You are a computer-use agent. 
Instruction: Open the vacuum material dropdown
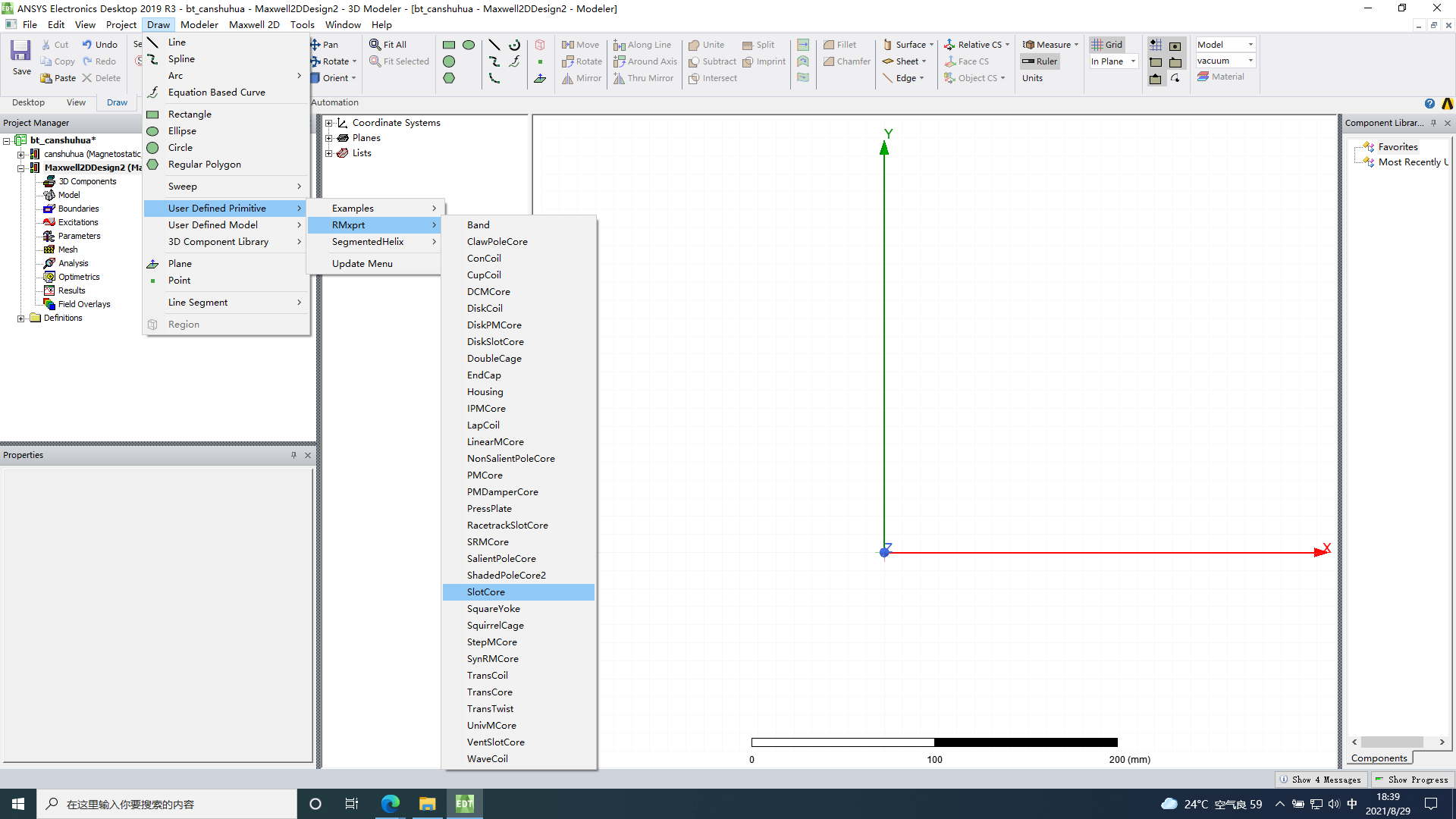pyautogui.click(x=1250, y=61)
